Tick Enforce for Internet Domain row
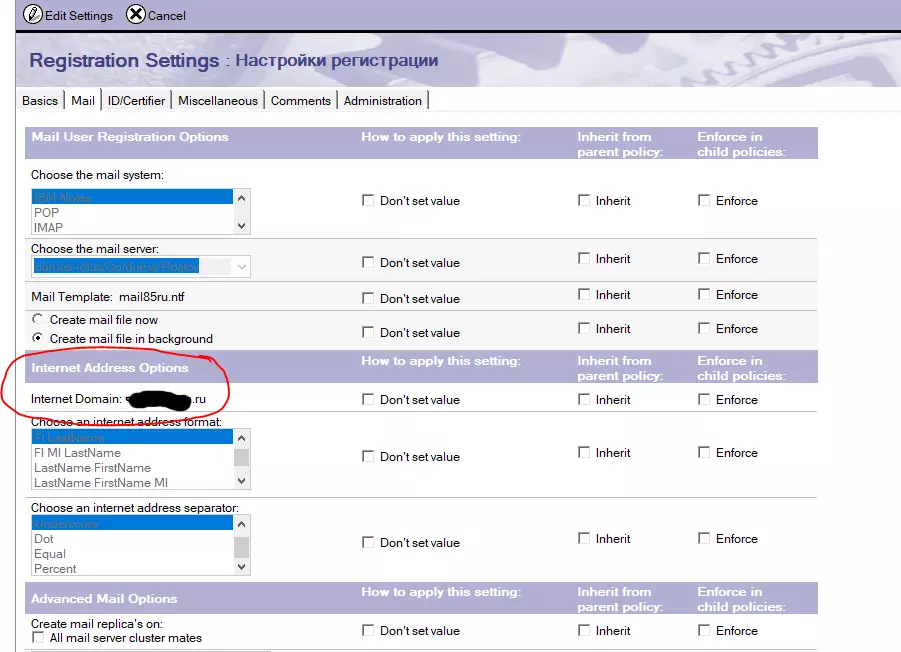The height and width of the screenshot is (652, 901). [x=704, y=399]
